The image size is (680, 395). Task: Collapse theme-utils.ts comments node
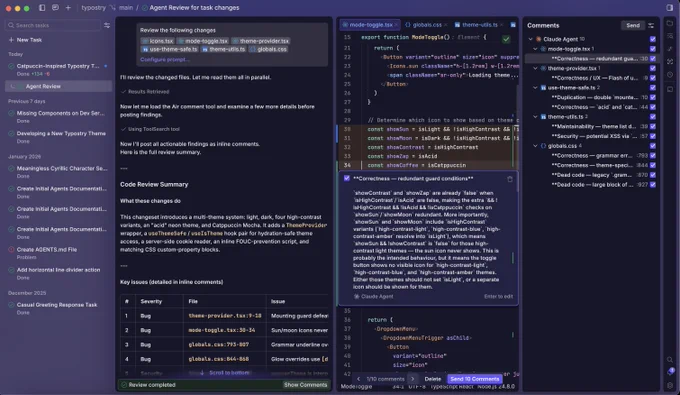[x=535, y=117]
